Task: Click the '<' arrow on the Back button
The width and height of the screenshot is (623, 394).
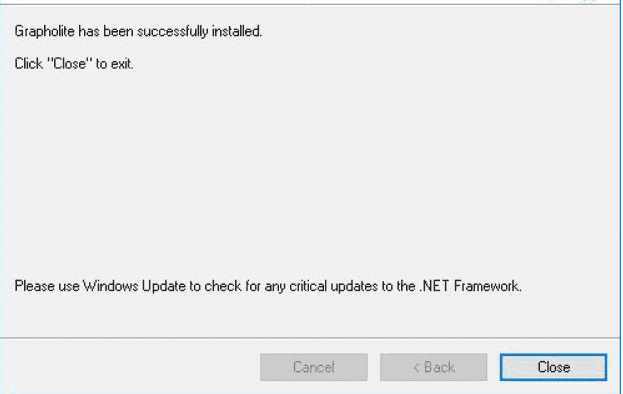Action: point(416,367)
